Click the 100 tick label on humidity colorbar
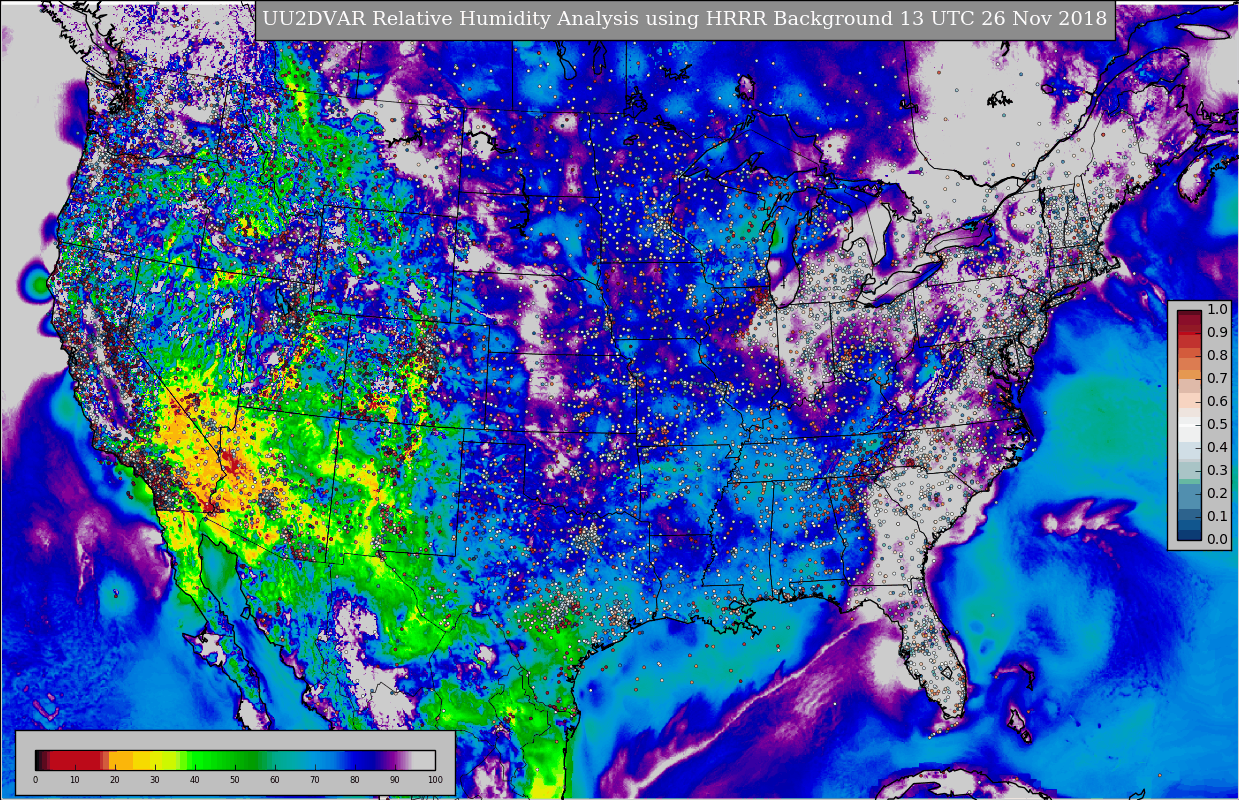This screenshot has height=800, width=1239. [x=435, y=780]
